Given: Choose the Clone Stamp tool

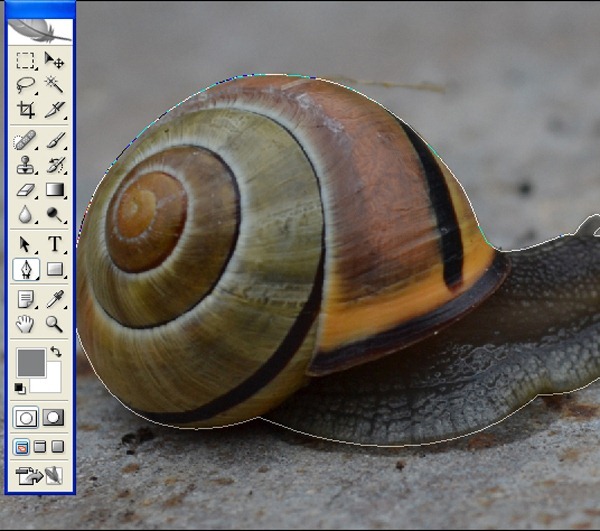Looking at the screenshot, I should tap(26, 164).
